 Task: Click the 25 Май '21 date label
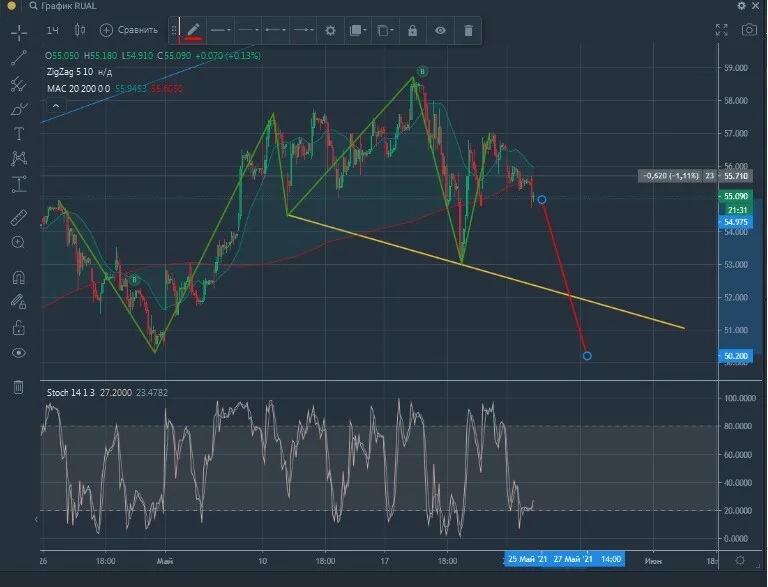click(528, 559)
